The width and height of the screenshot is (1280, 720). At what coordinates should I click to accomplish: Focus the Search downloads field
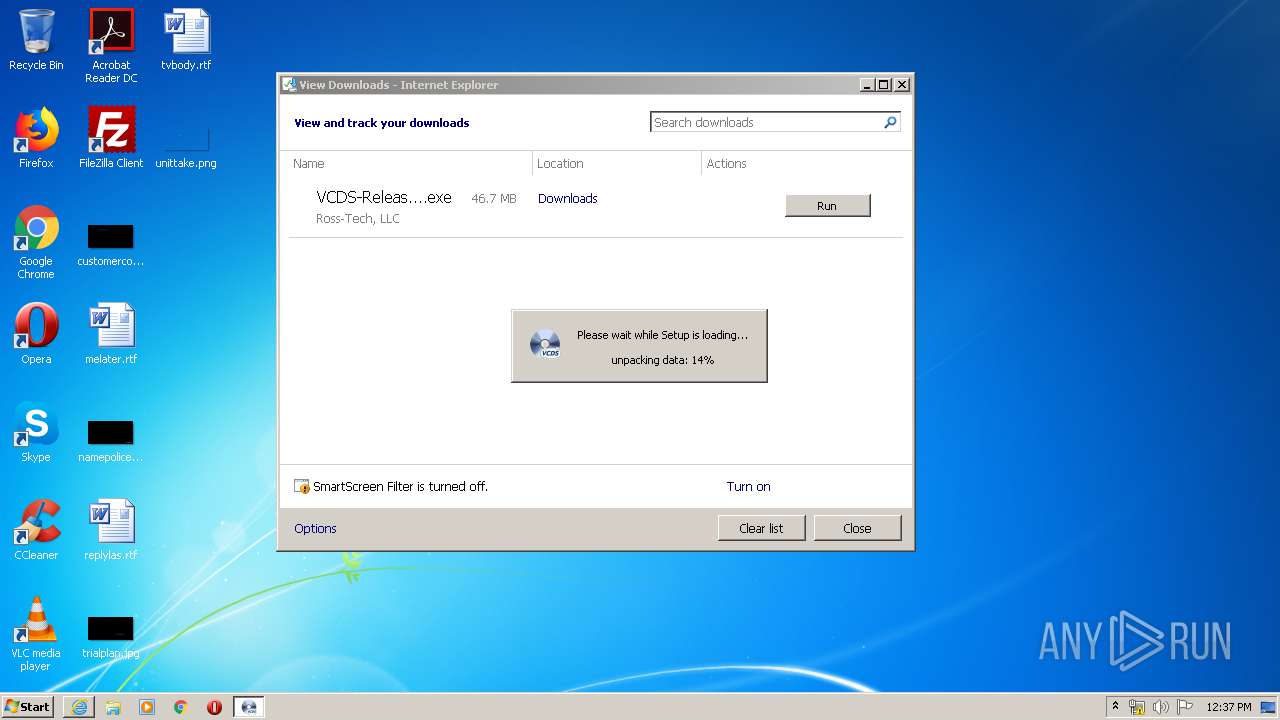(x=765, y=122)
